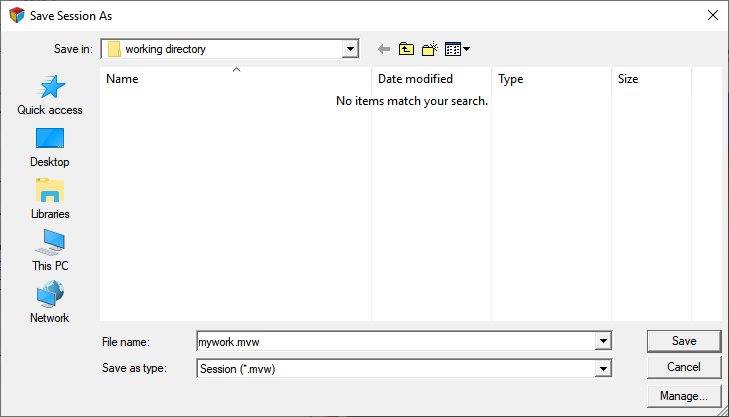Open Libraries in places bar
Image resolution: width=729 pixels, height=417 pixels.
(50, 199)
